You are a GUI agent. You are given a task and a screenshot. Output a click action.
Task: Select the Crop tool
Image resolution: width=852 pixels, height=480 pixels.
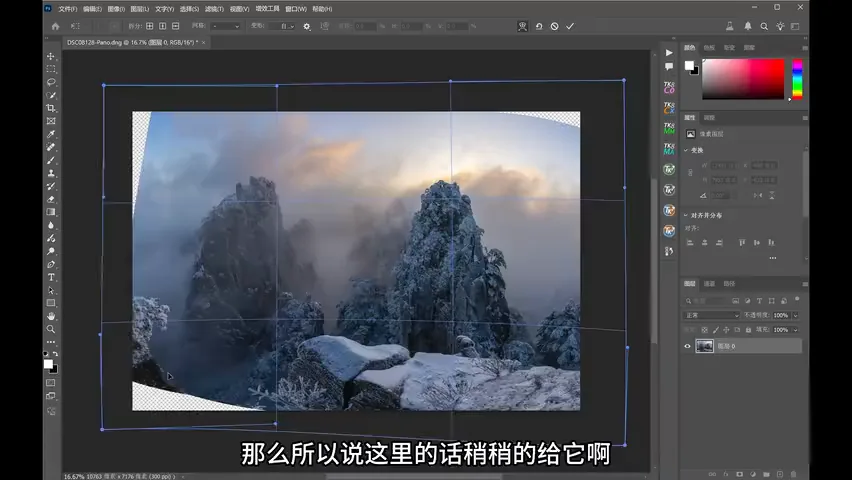[x=51, y=108]
